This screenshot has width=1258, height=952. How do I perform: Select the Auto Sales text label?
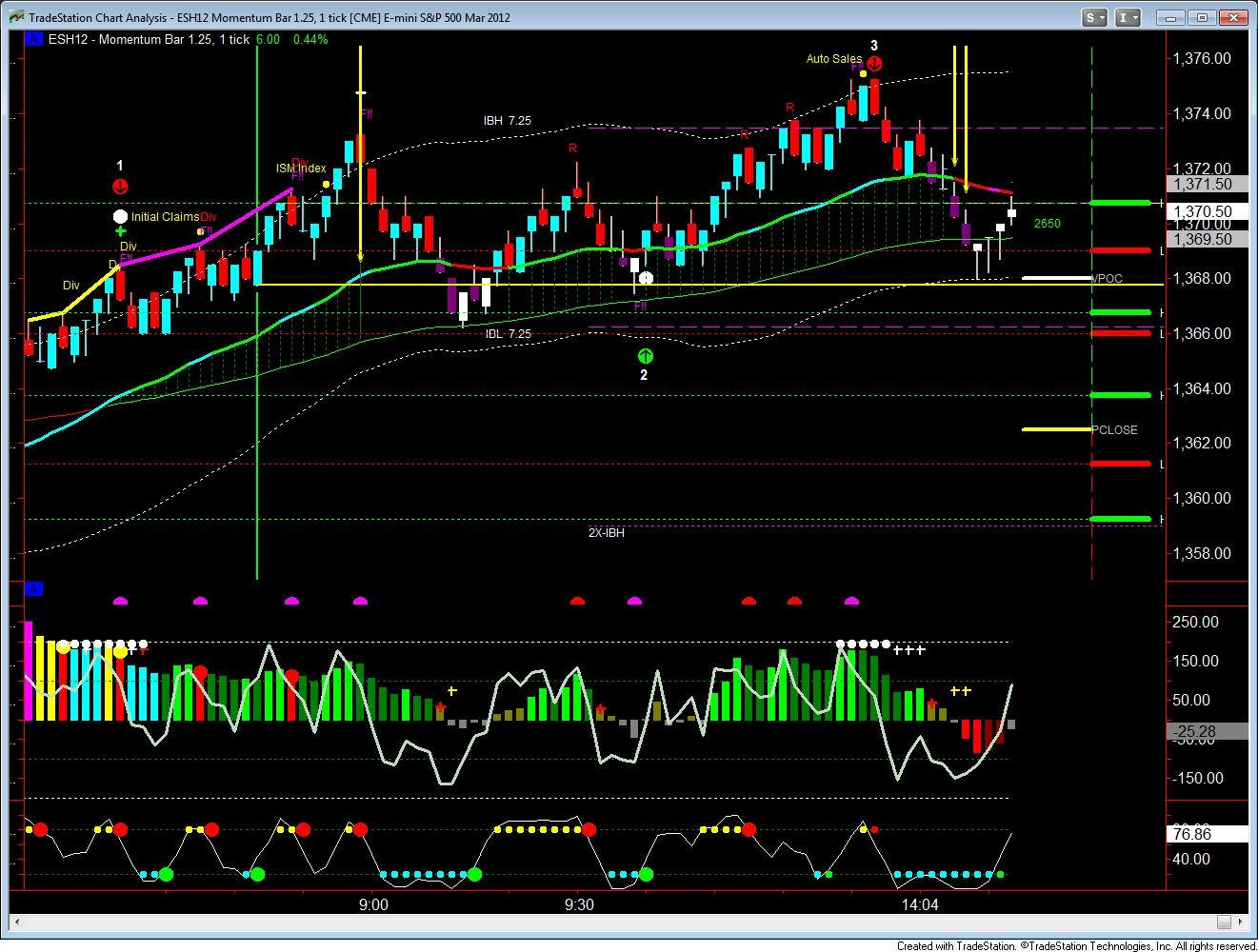[x=833, y=59]
